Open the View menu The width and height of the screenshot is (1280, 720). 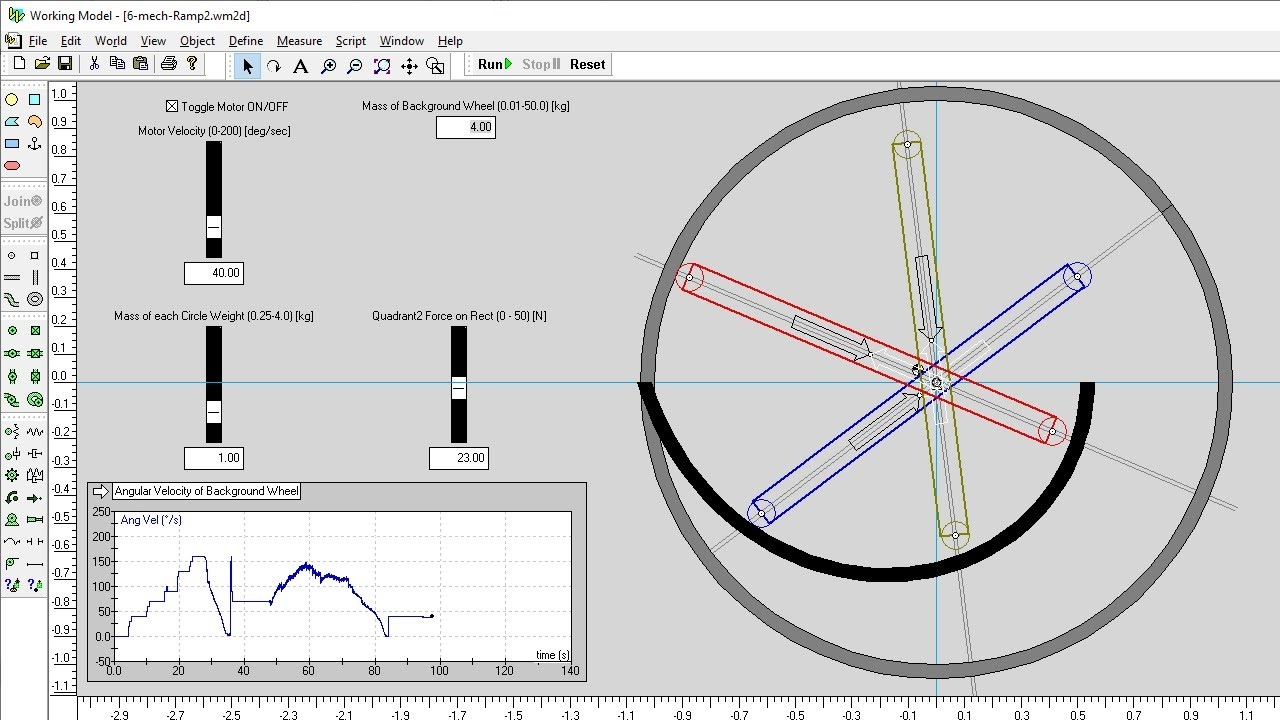pyautogui.click(x=153, y=41)
